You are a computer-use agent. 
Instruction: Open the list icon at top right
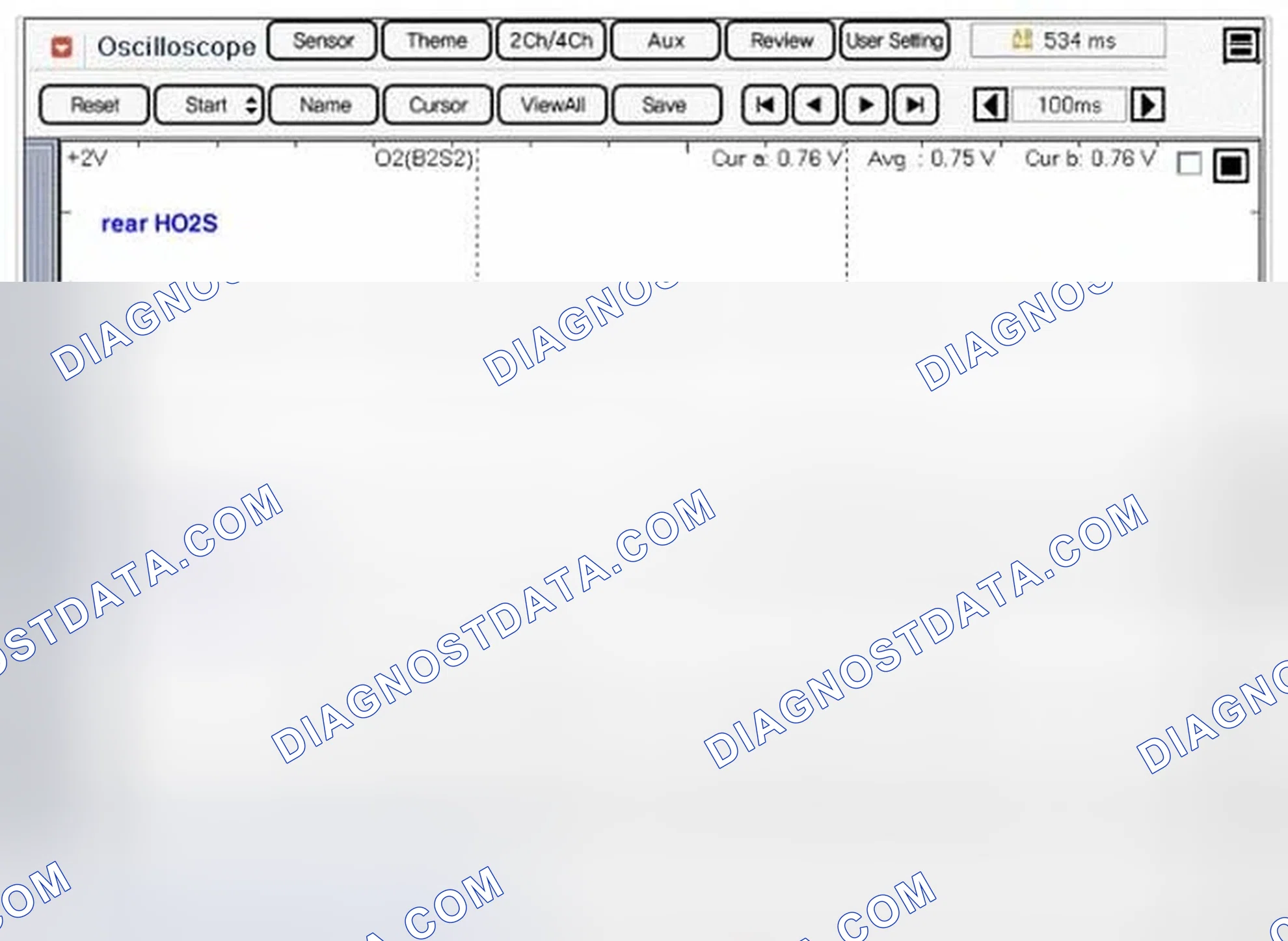pos(1241,45)
